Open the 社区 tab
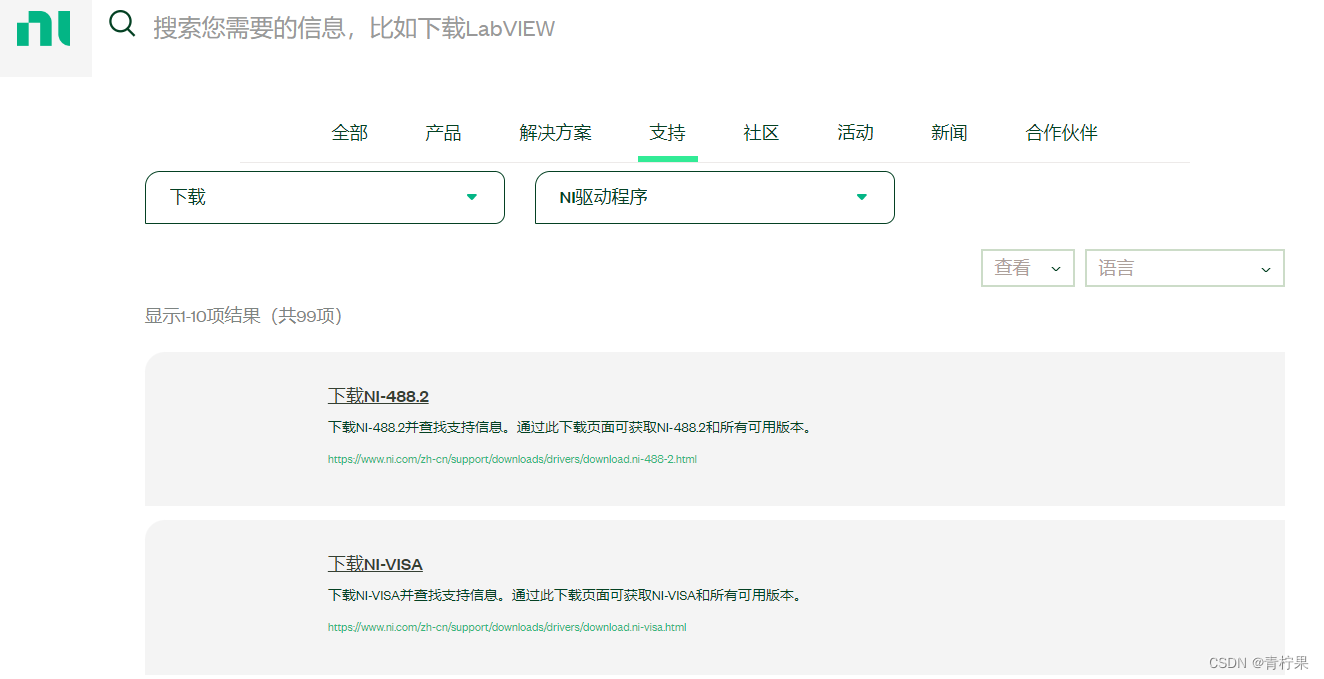The image size is (1324, 679). coord(761,133)
